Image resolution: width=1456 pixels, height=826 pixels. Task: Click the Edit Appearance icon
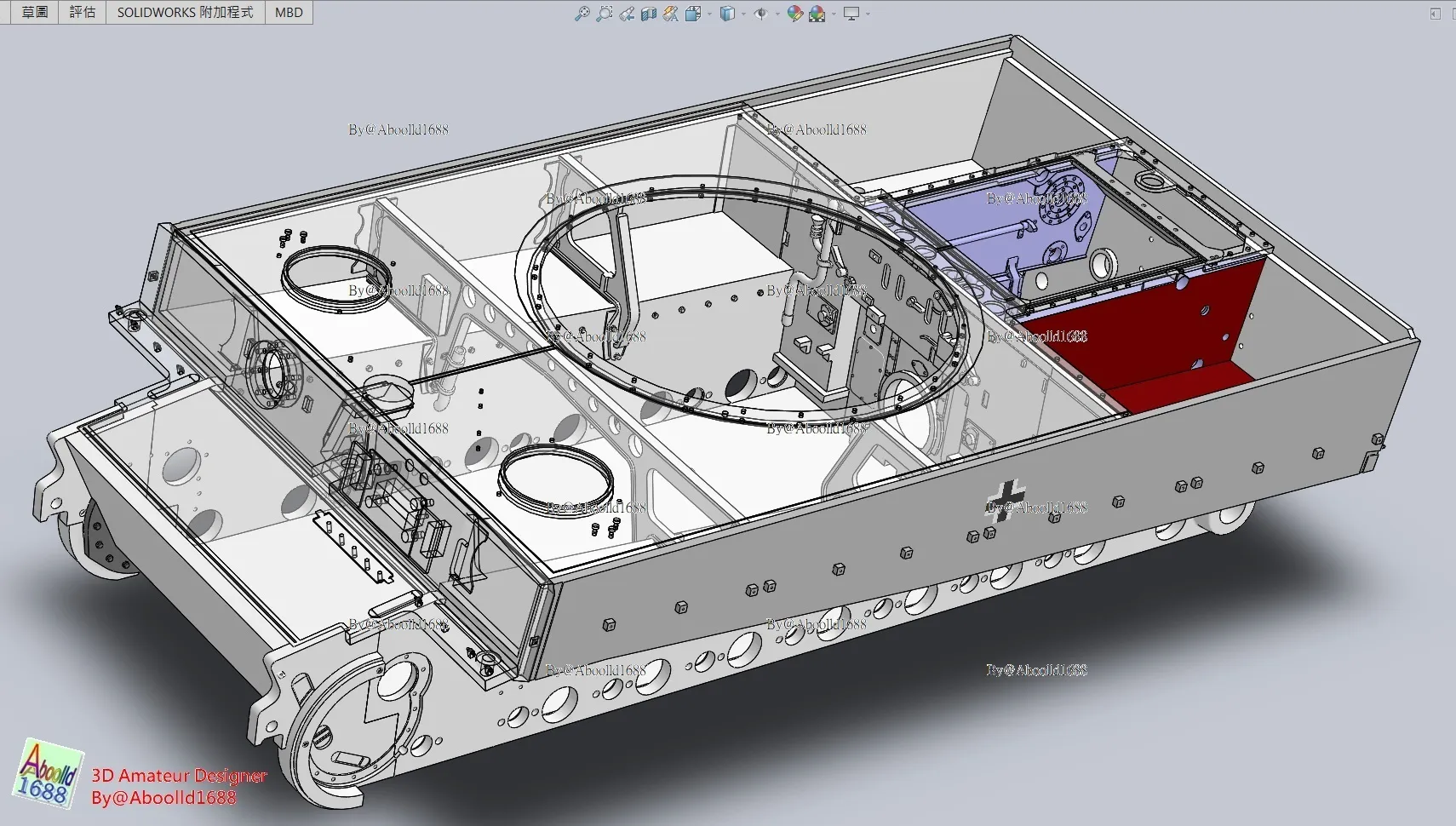794,14
